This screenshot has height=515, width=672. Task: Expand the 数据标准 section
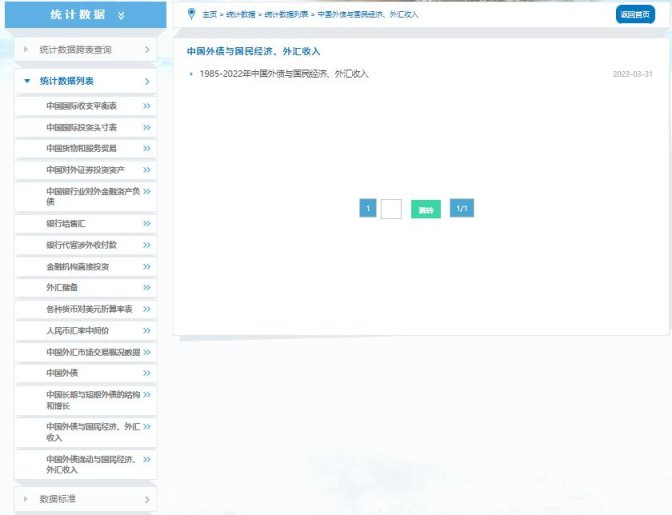point(86,498)
